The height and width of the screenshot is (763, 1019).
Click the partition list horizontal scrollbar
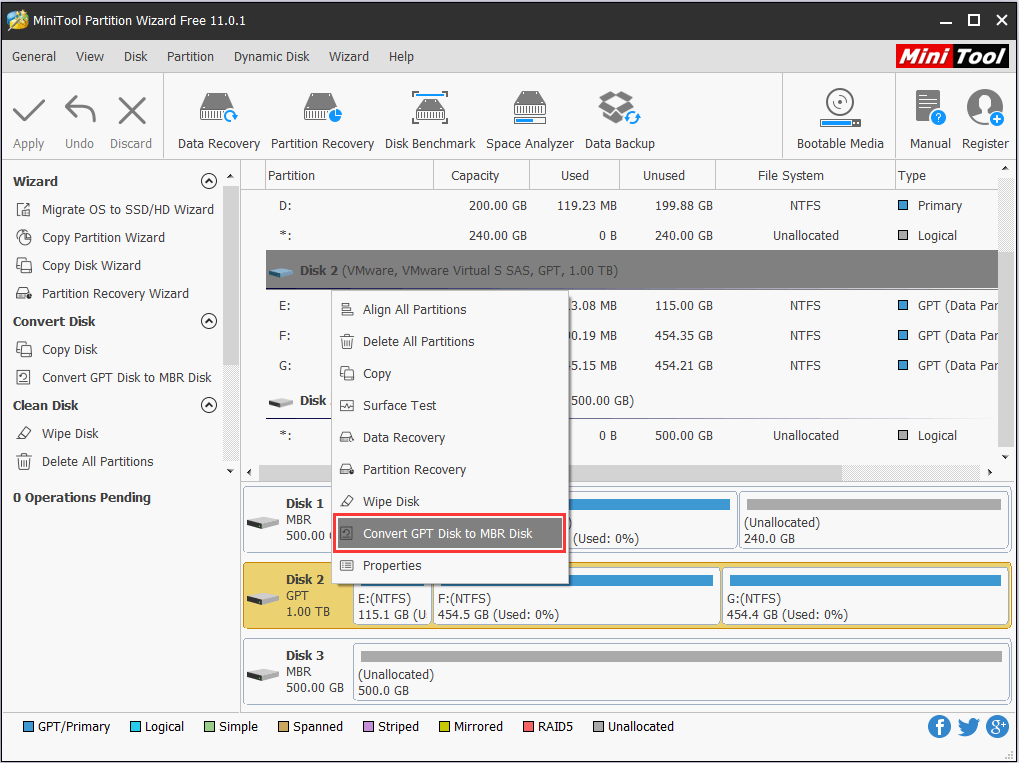[550, 472]
